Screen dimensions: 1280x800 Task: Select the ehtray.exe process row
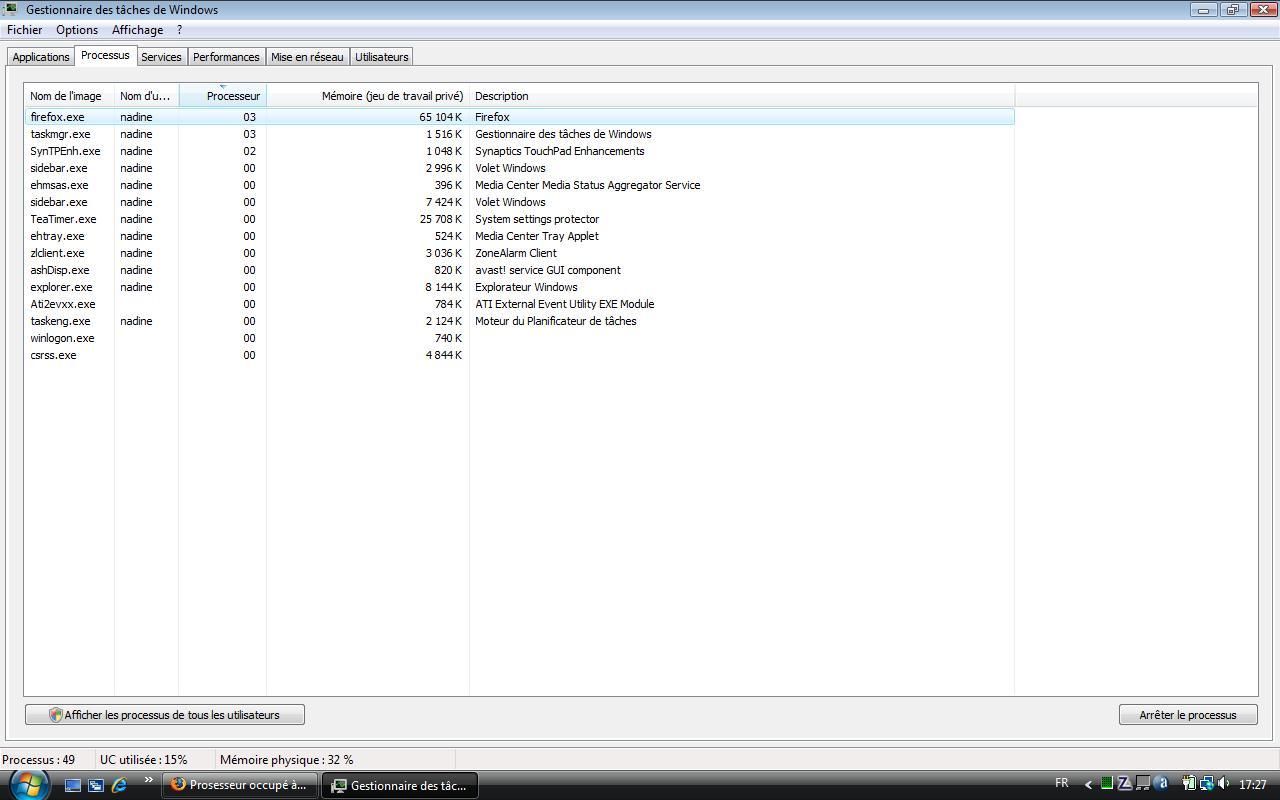coord(520,236)
